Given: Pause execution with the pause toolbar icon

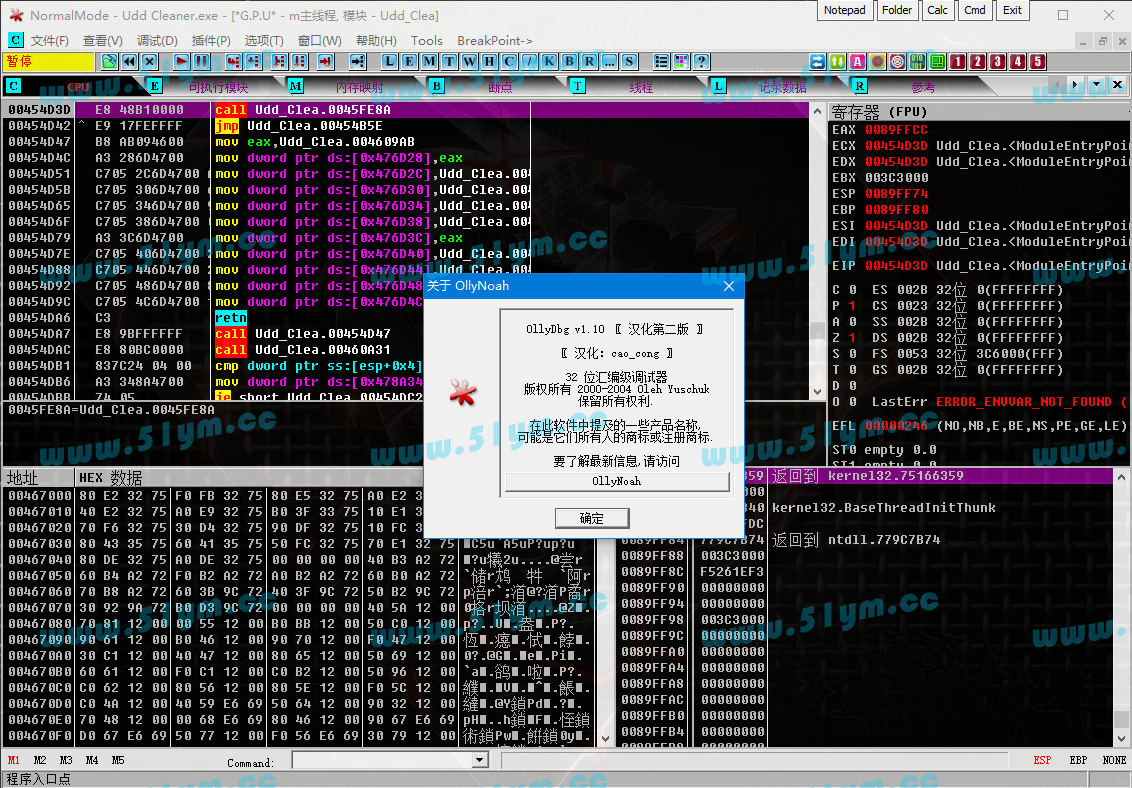Looking at the screenshot, I should click(x=202, y=61).
